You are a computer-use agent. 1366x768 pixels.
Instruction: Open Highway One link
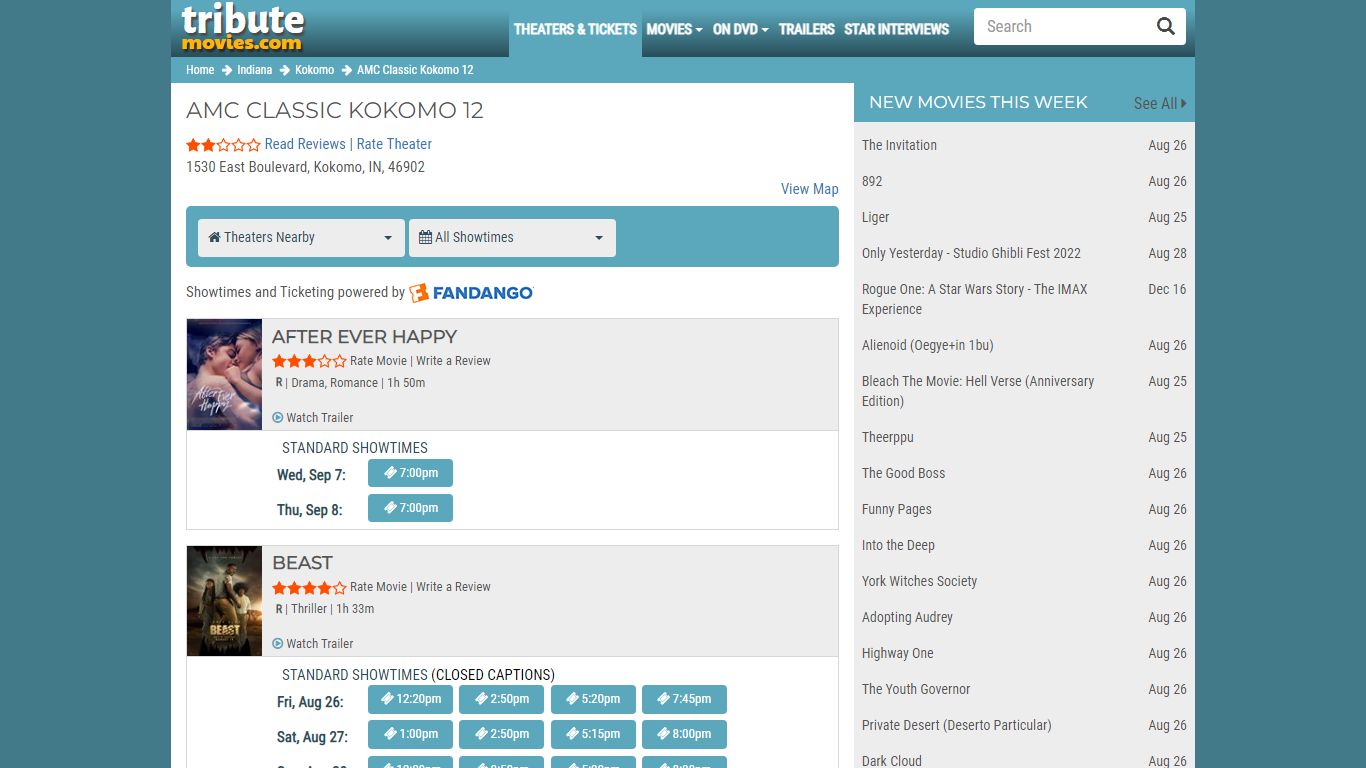(897, 653)
